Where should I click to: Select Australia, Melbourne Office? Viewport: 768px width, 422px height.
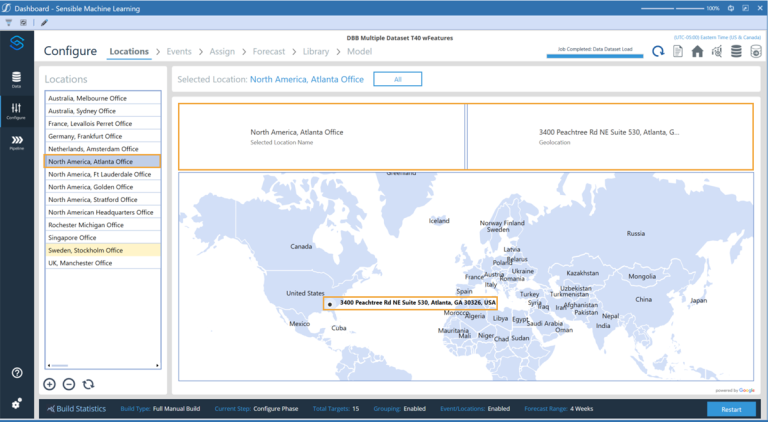click(103, 98)
